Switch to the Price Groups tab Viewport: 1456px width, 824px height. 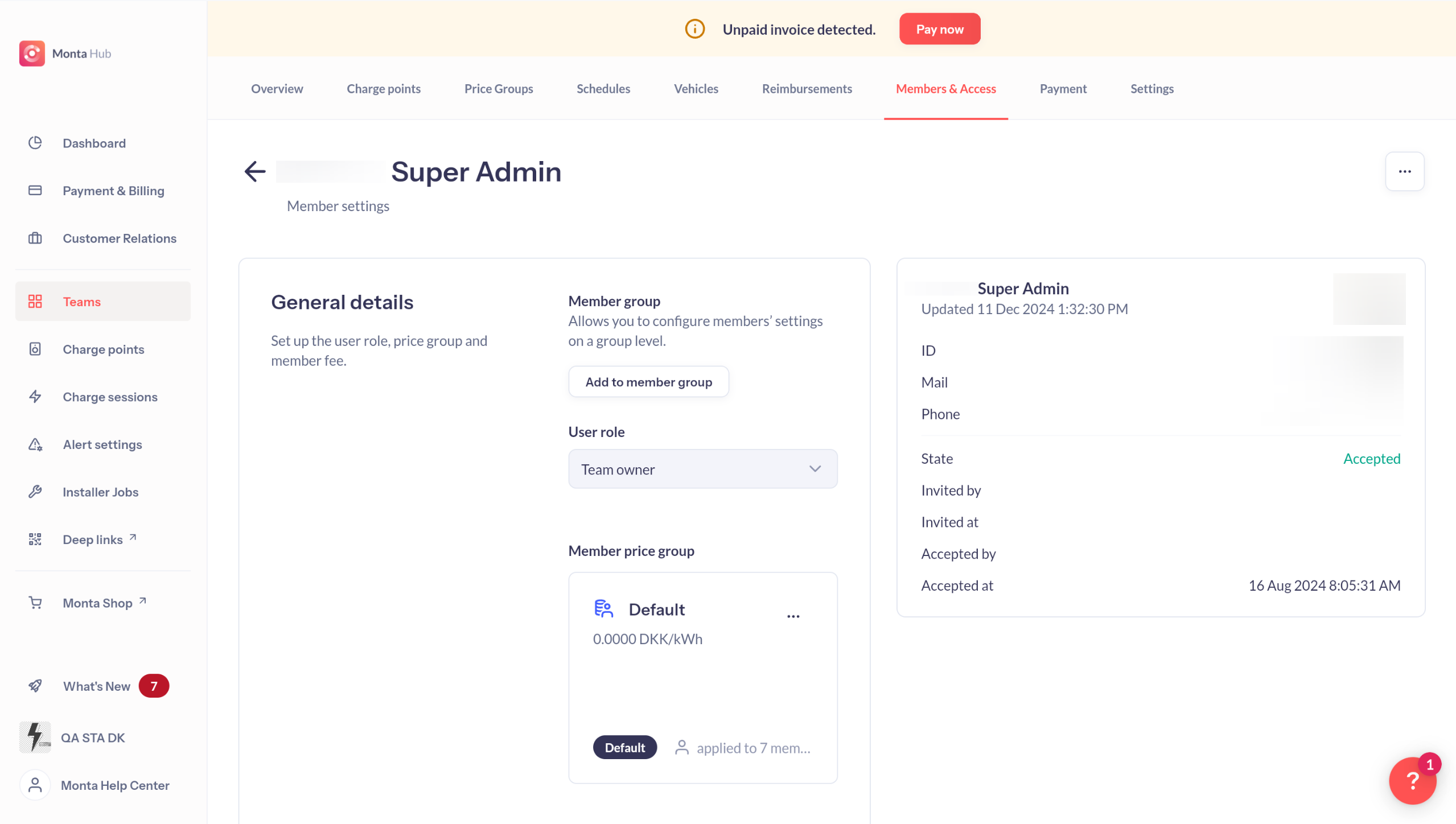pyautogui.click(x=498, y=89)
